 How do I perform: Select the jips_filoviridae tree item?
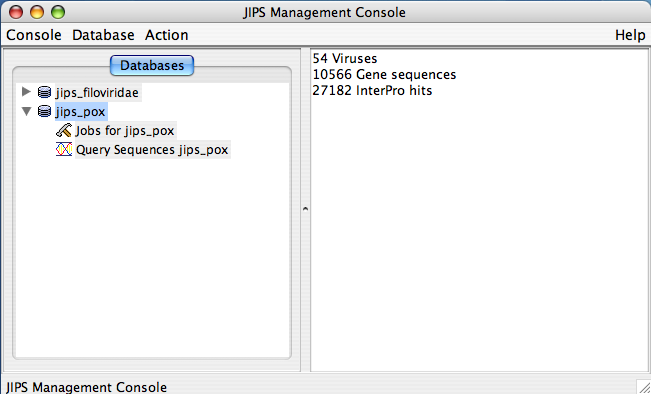[x=97, y=92]
